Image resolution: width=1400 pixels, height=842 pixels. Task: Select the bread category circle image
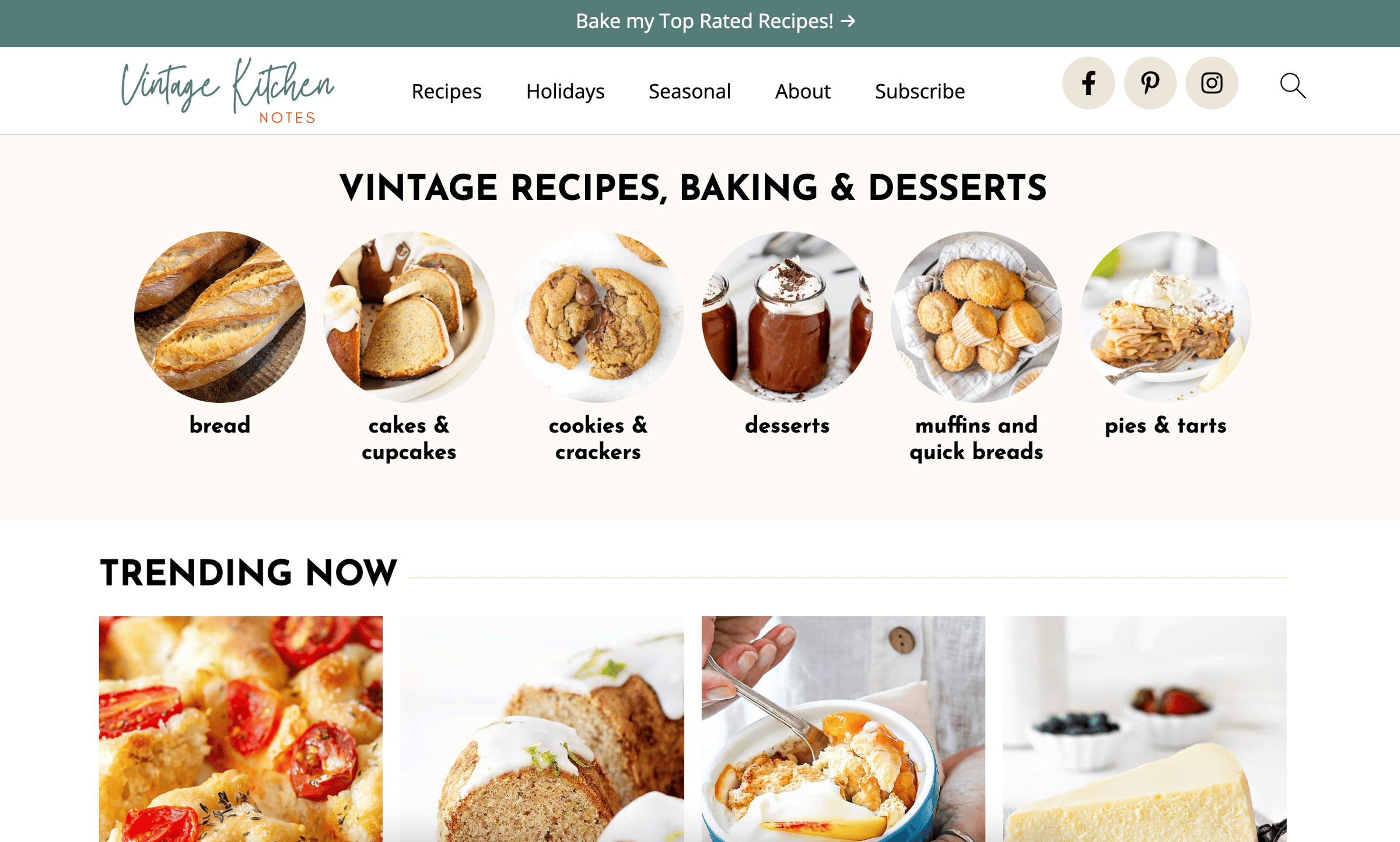tap(220, 317)
